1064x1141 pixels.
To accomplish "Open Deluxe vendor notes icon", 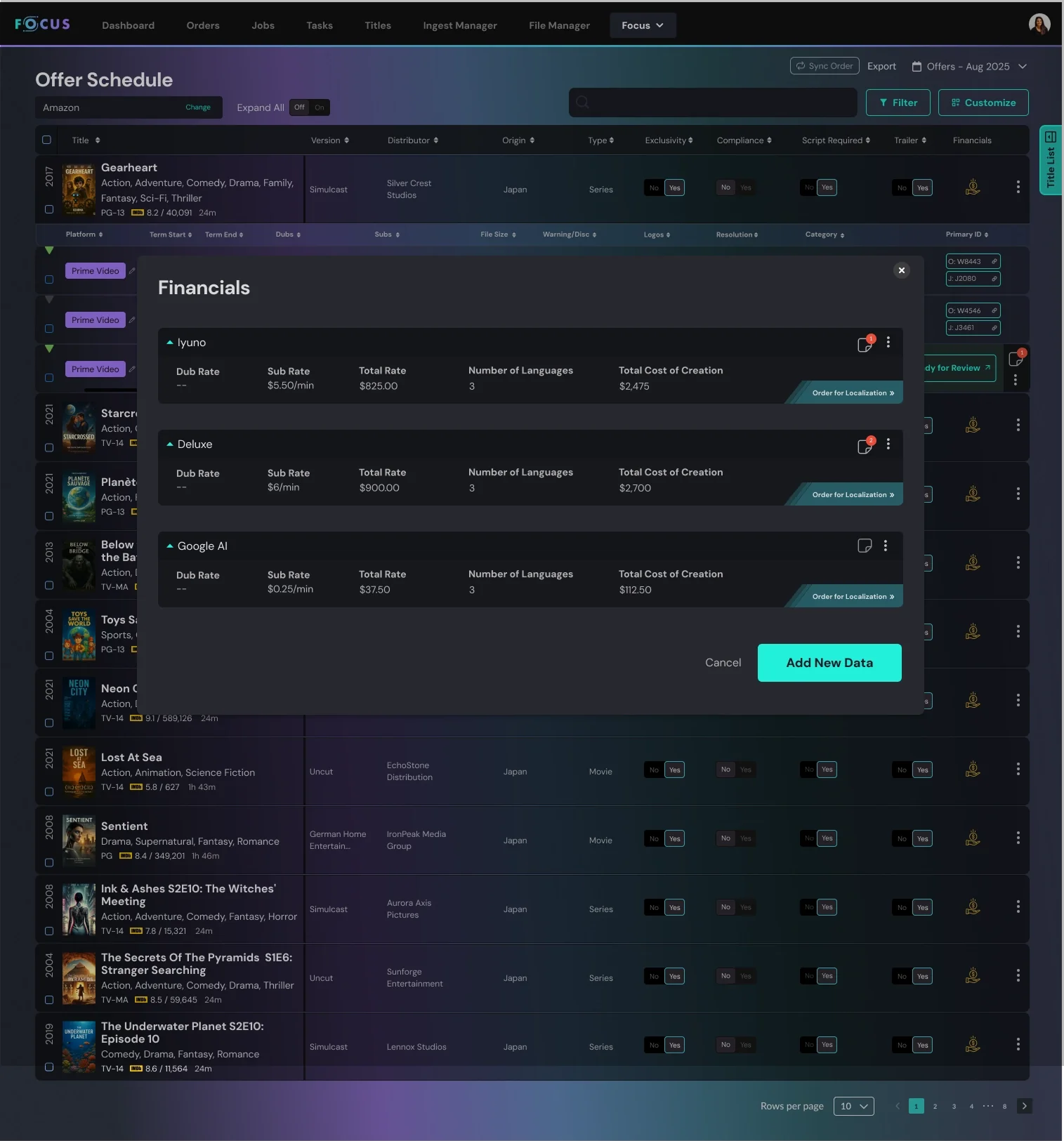I will tap(865, 446).
